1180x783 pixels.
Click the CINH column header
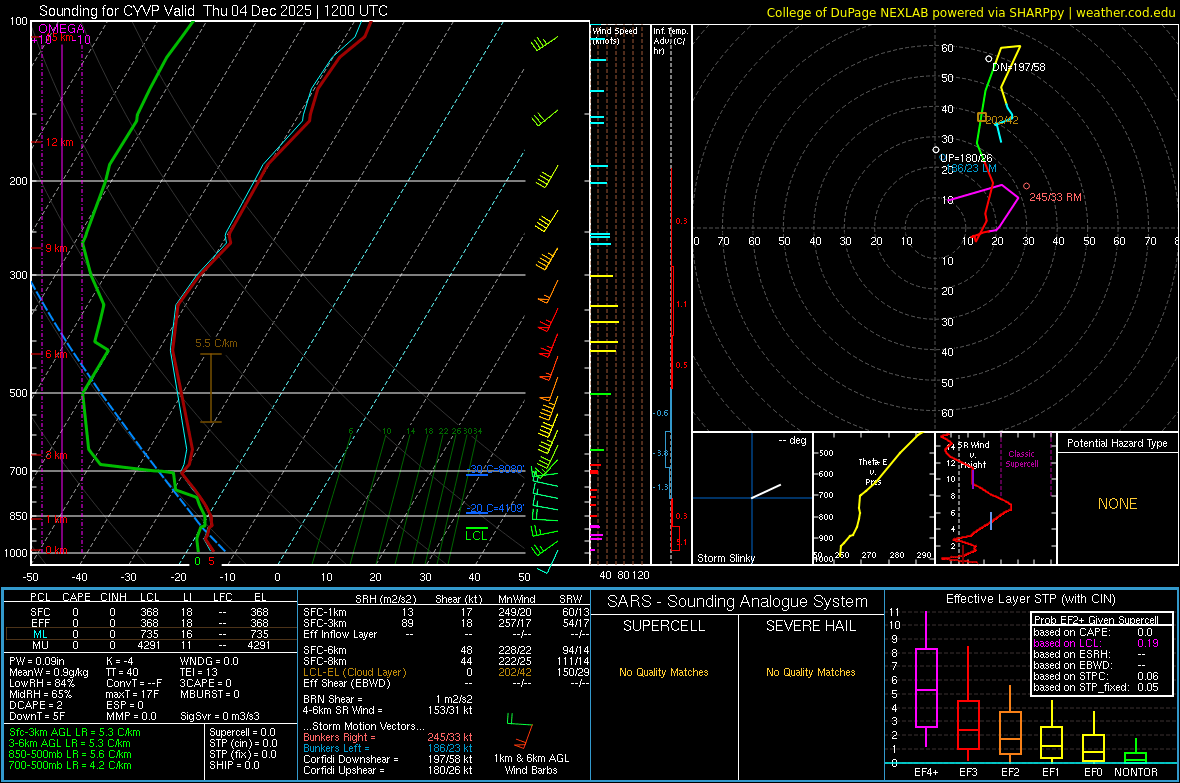[114, 597]
